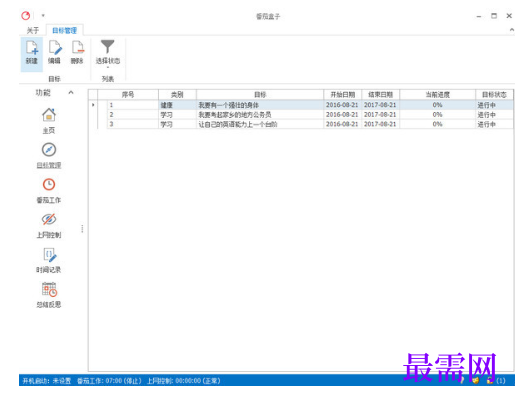The image size is (515, 399).
Task: Open the quick access arrow in title bar
Action: pos(43,15)
